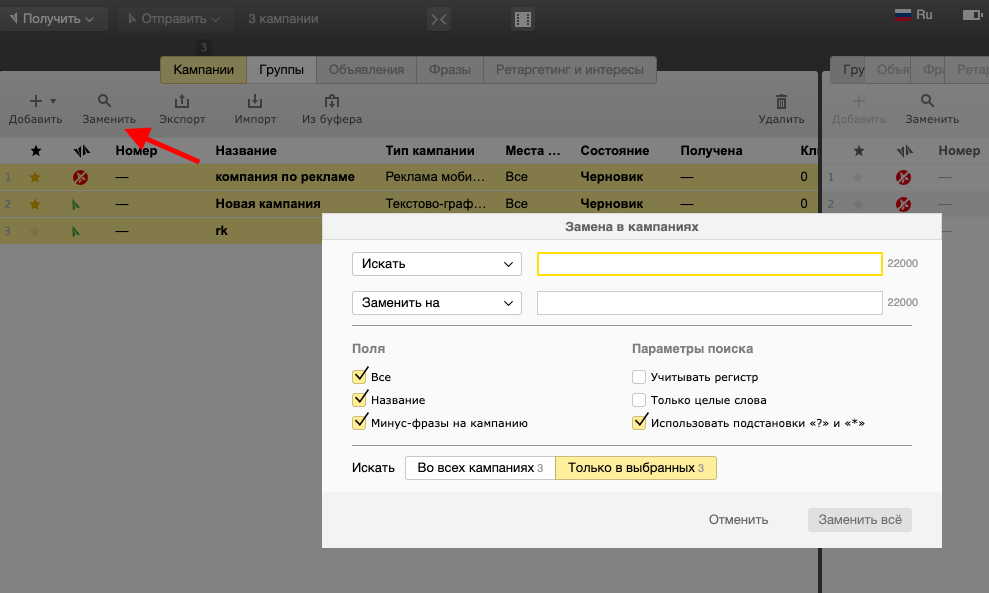This screenshot has height=593, width=989.
Task: Expand the Получить dropdown menu
Action: (x=53, y=19)
